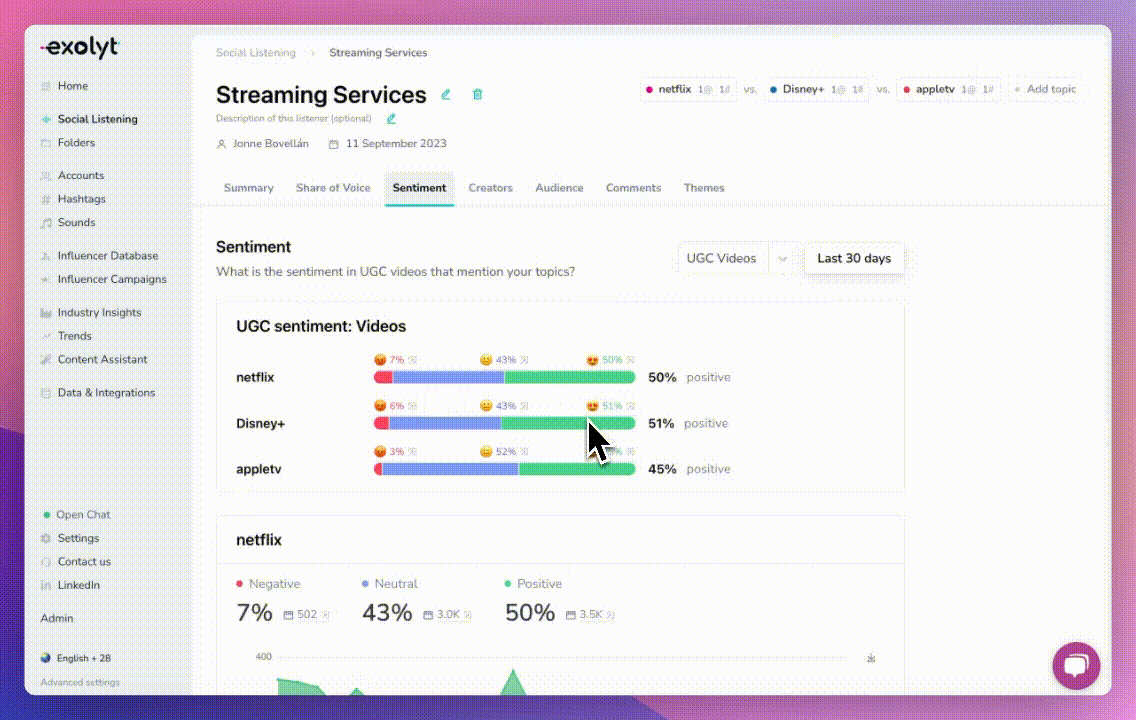Edit the Streaming Services title pencil icon
The width and height of the screenshot is (1136, 720).
click(x=446, y=94)
